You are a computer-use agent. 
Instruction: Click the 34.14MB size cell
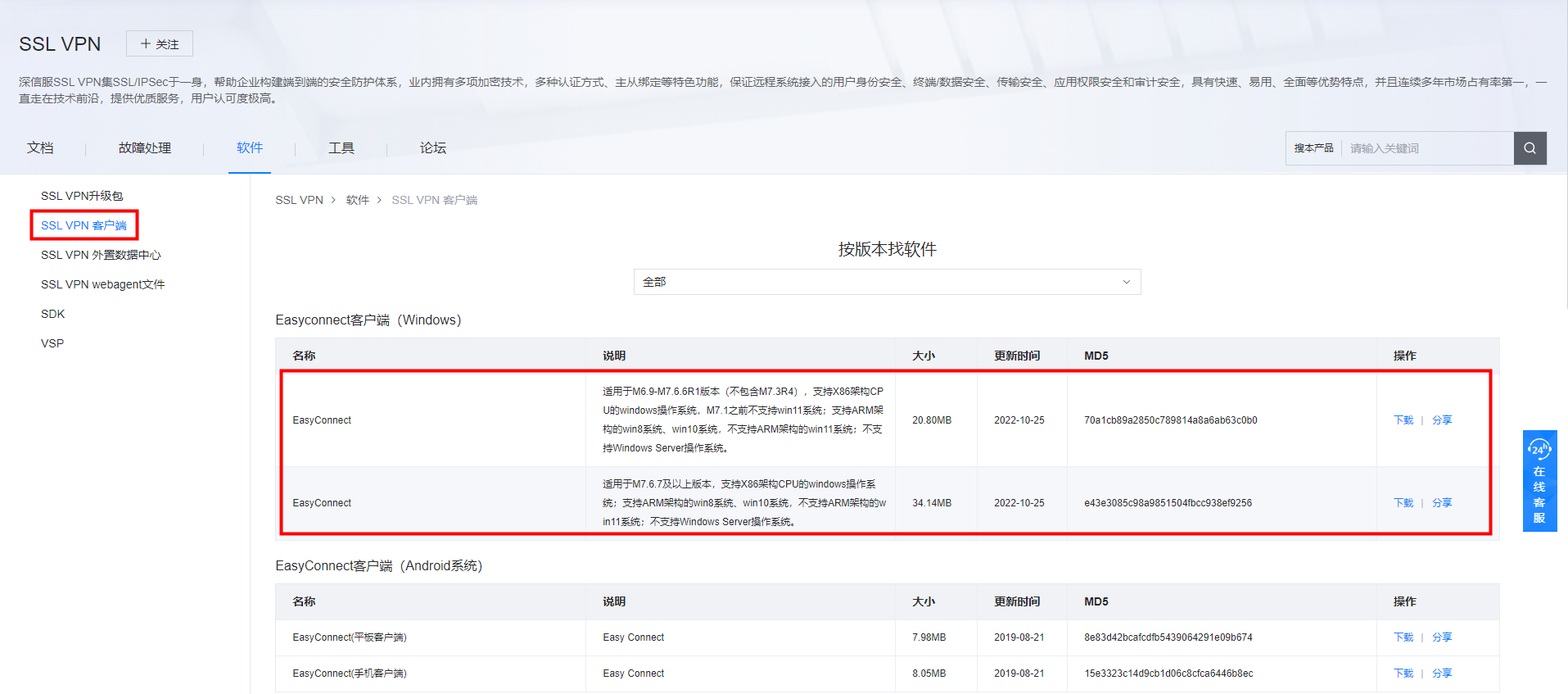932,503
